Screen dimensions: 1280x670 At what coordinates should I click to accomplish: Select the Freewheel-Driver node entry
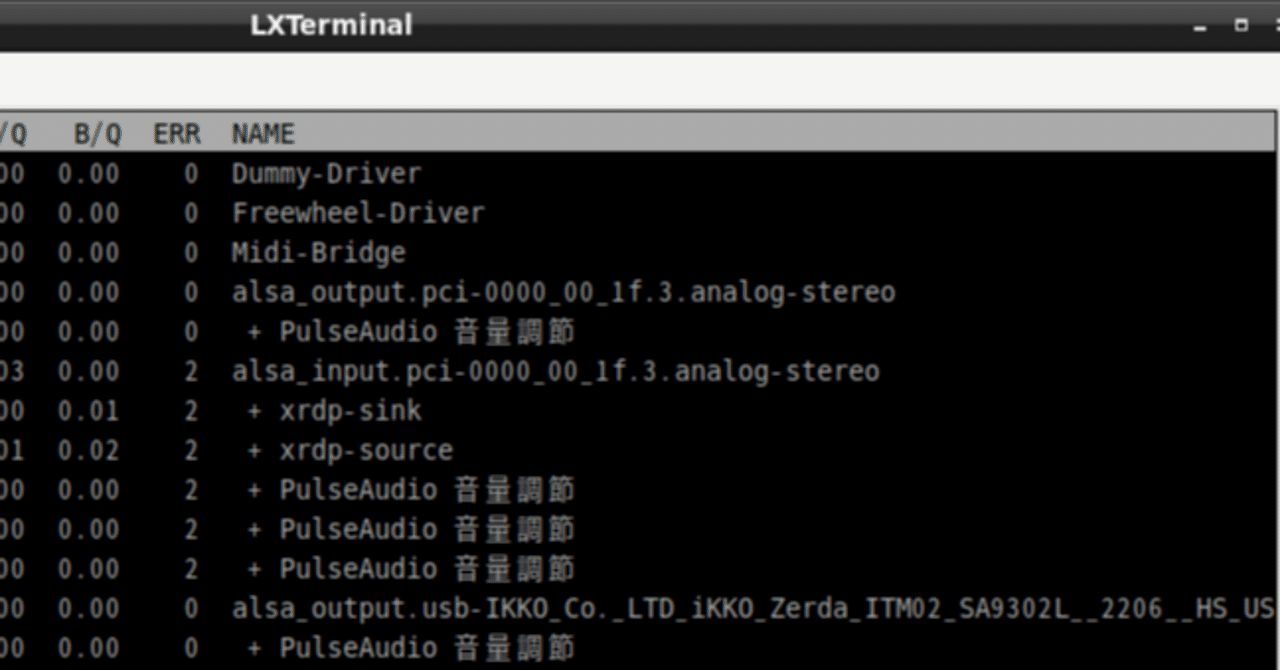[x=356, y=212]
